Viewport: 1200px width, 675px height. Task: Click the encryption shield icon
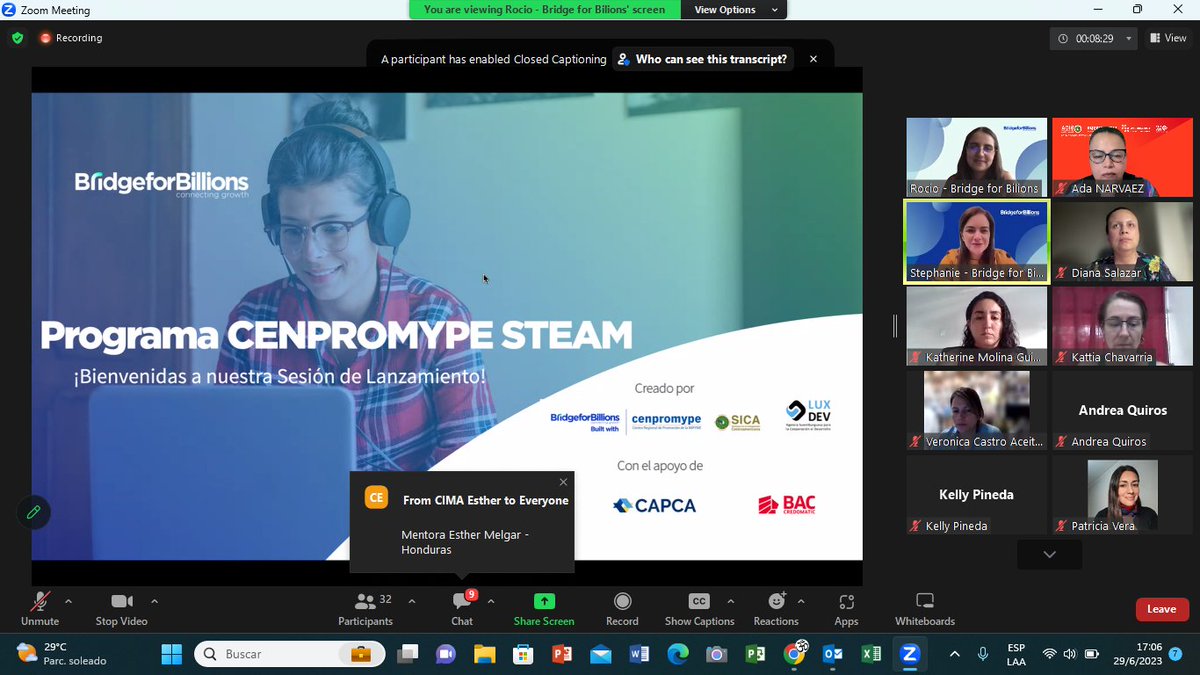tap(17, 38)
